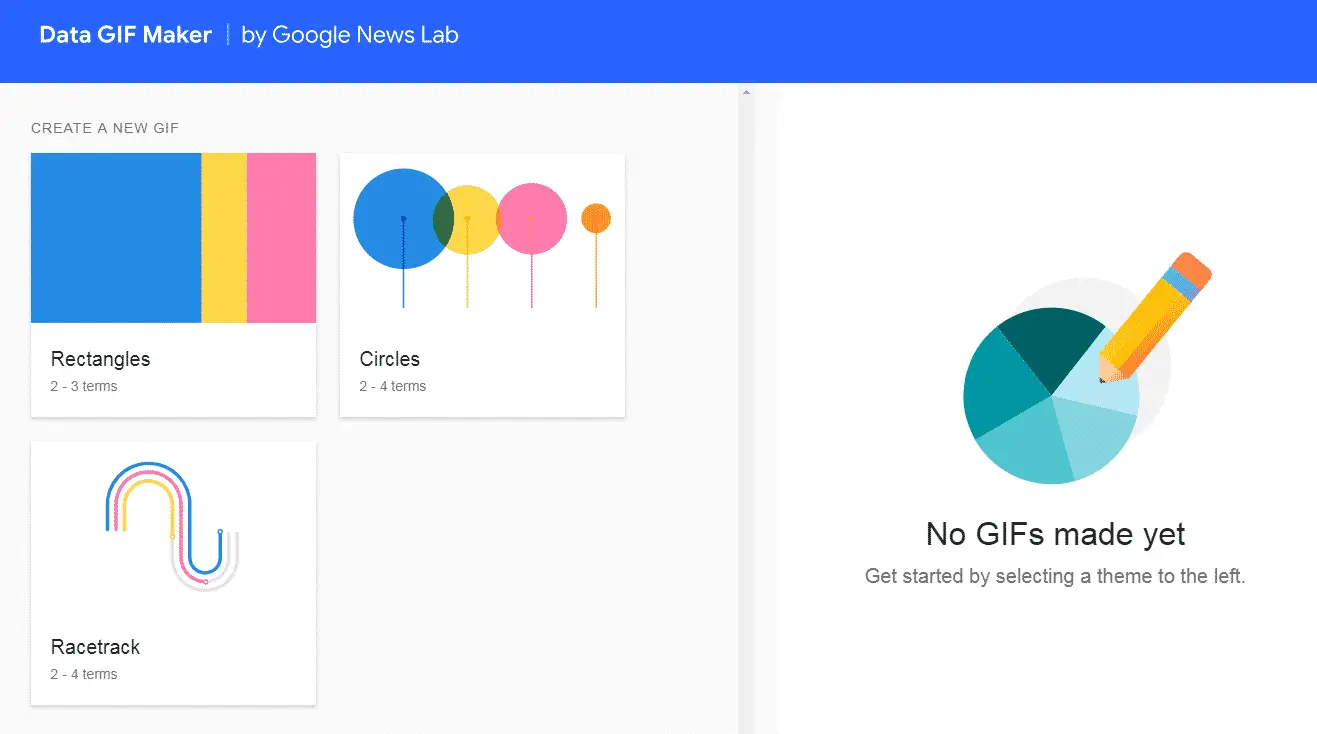Open the Rectangles theme via its title
Viewport: 1317px width, 734px height.
click(100, 359)
